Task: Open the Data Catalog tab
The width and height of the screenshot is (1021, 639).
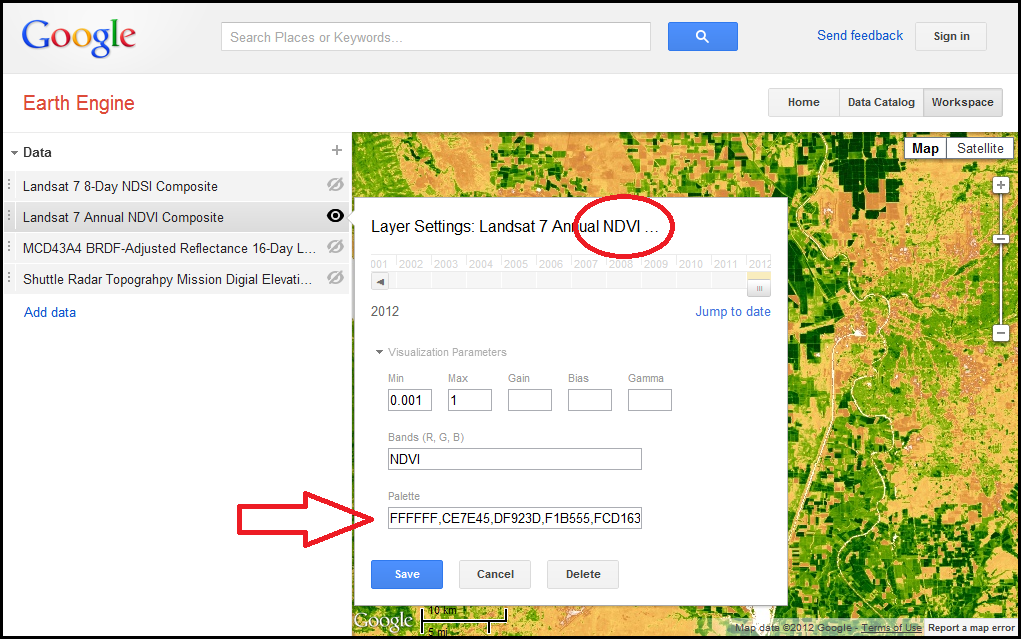Action: [x=881, y=102]
